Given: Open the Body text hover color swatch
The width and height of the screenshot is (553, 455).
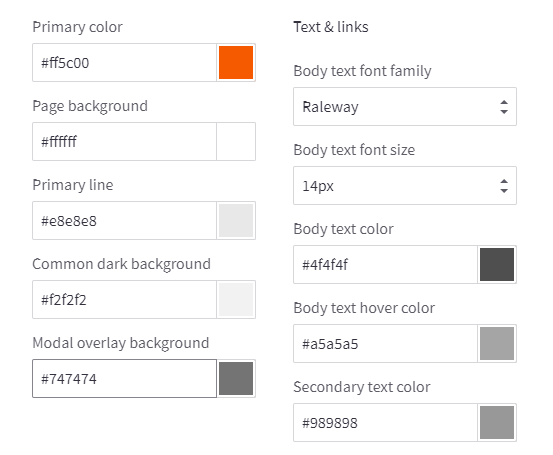Looking at the screenshot, I should coord(497,344).
